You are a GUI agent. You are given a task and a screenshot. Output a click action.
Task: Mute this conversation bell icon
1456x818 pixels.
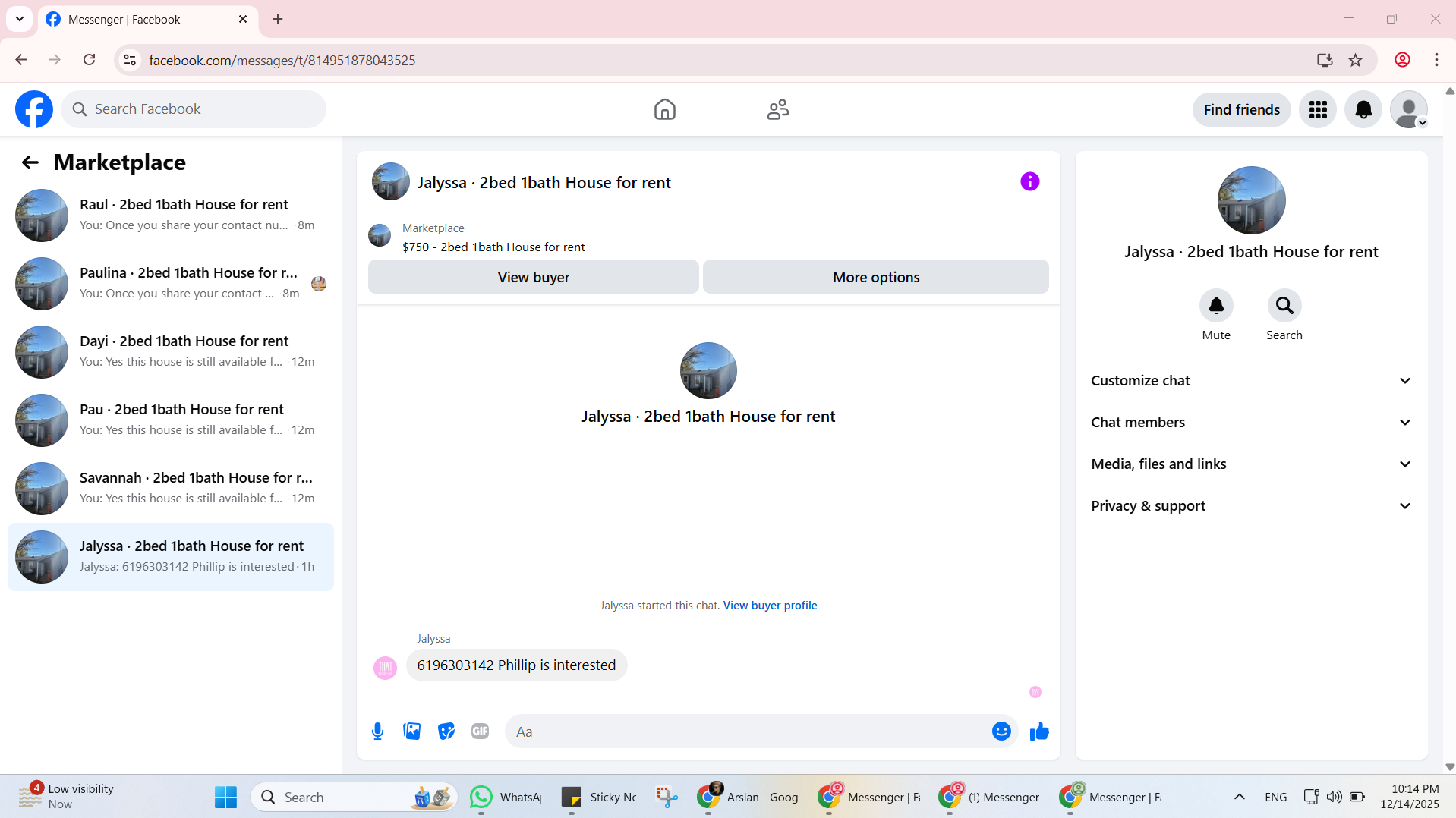tap(1216, 306)
